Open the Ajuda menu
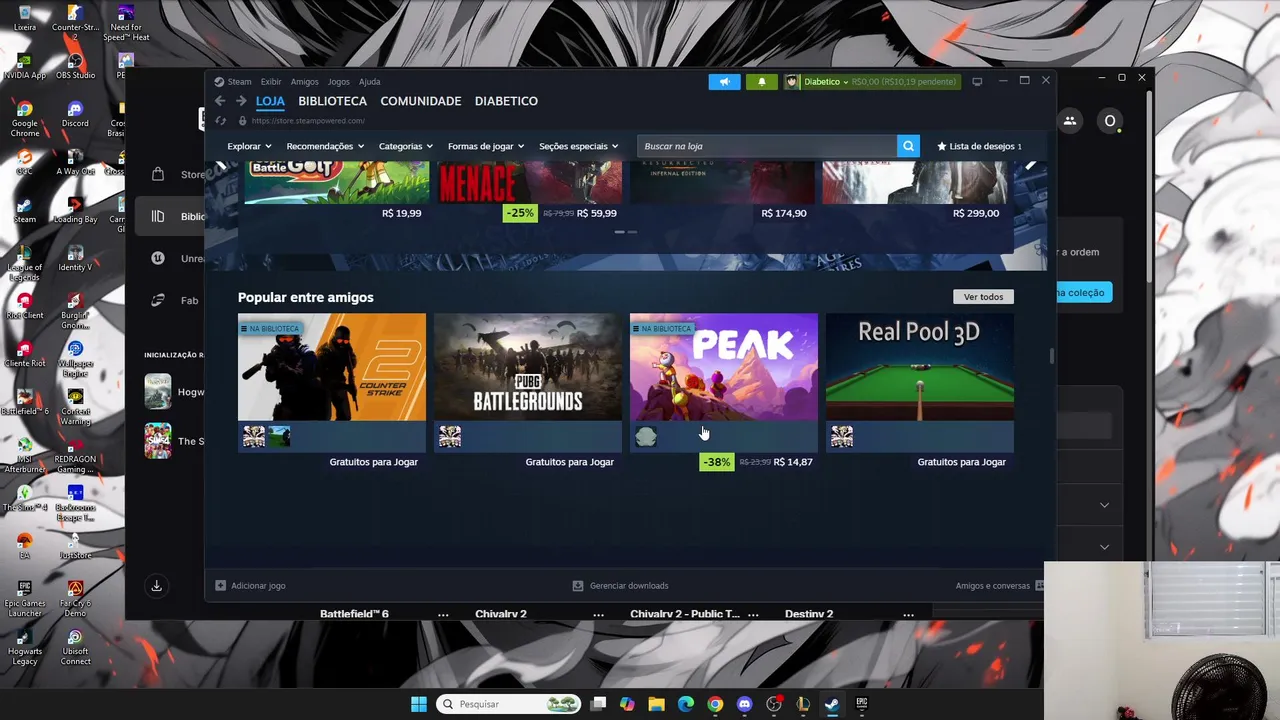This screenshot has height=720, width=1280. (x=370, y=82)
